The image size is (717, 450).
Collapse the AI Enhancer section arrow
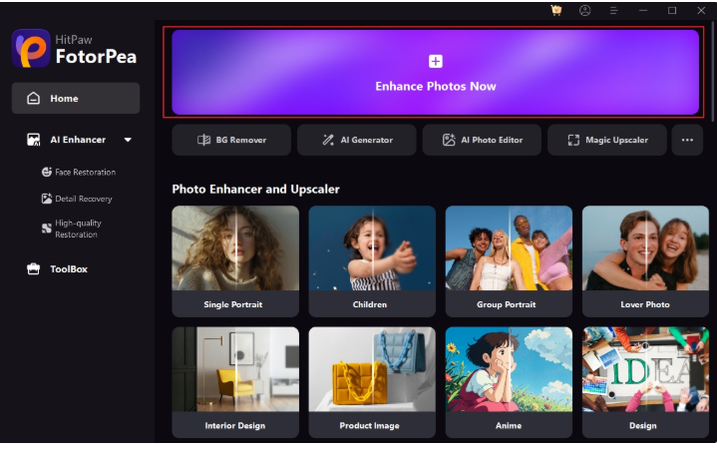[x=128, y=139]
